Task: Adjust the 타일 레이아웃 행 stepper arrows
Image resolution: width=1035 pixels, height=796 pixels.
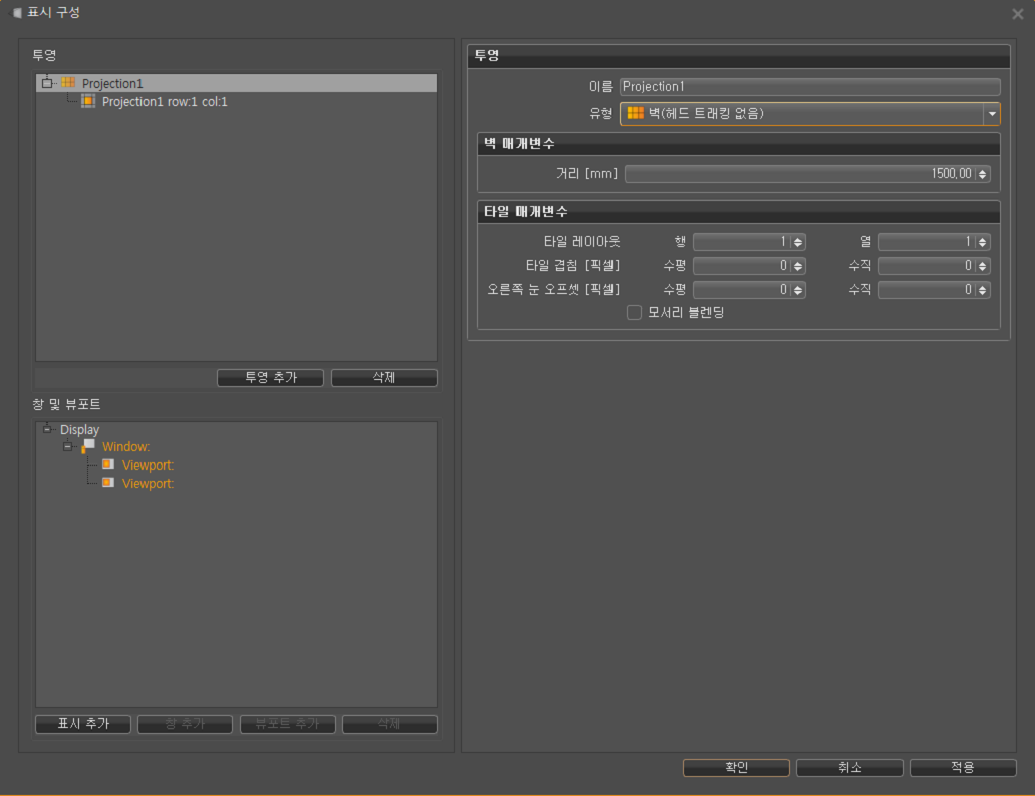Action: point(797,242)
